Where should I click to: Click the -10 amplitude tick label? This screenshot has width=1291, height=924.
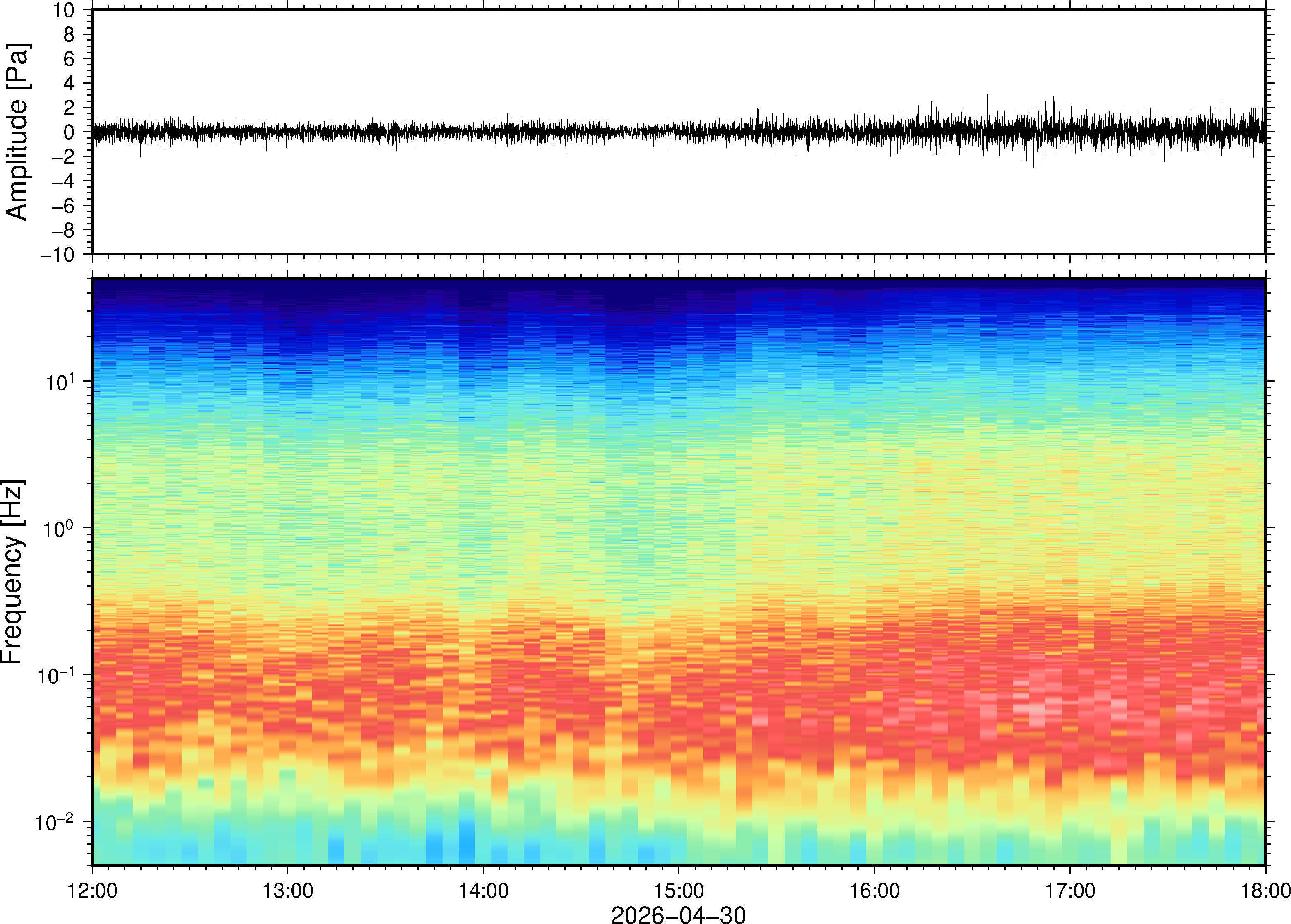click(58, 255)
